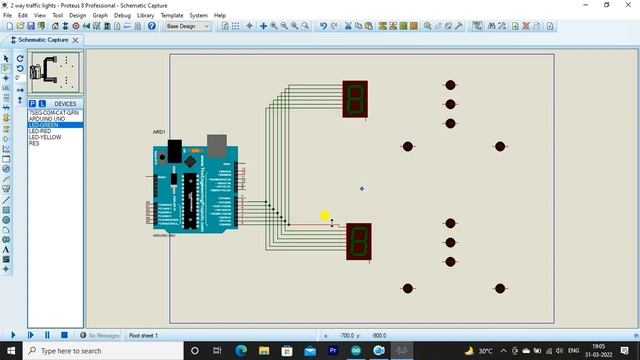Click the taskbar search box

click(103, 351)
